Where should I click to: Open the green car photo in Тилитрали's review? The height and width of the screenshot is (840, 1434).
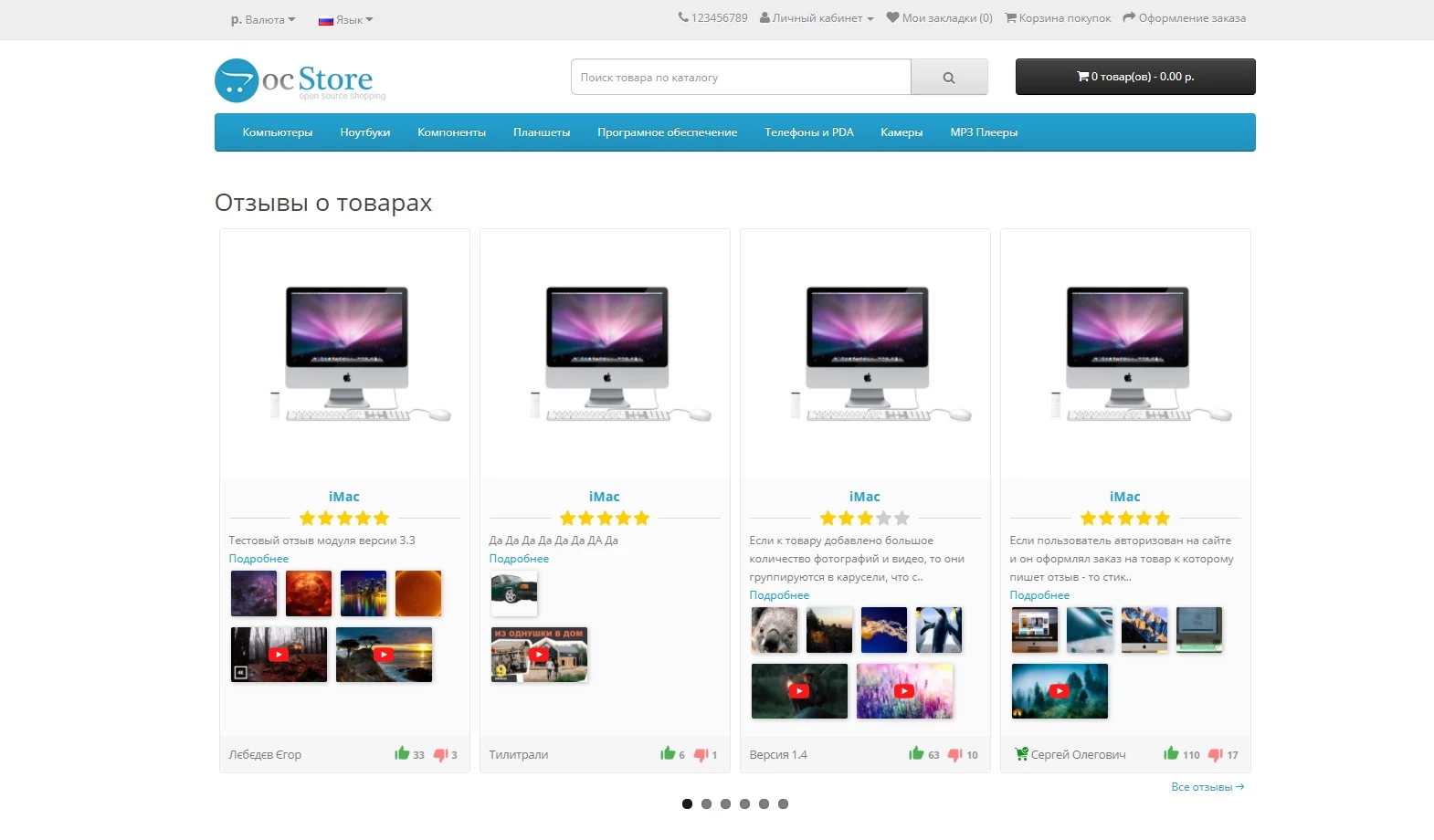(514, 593)
